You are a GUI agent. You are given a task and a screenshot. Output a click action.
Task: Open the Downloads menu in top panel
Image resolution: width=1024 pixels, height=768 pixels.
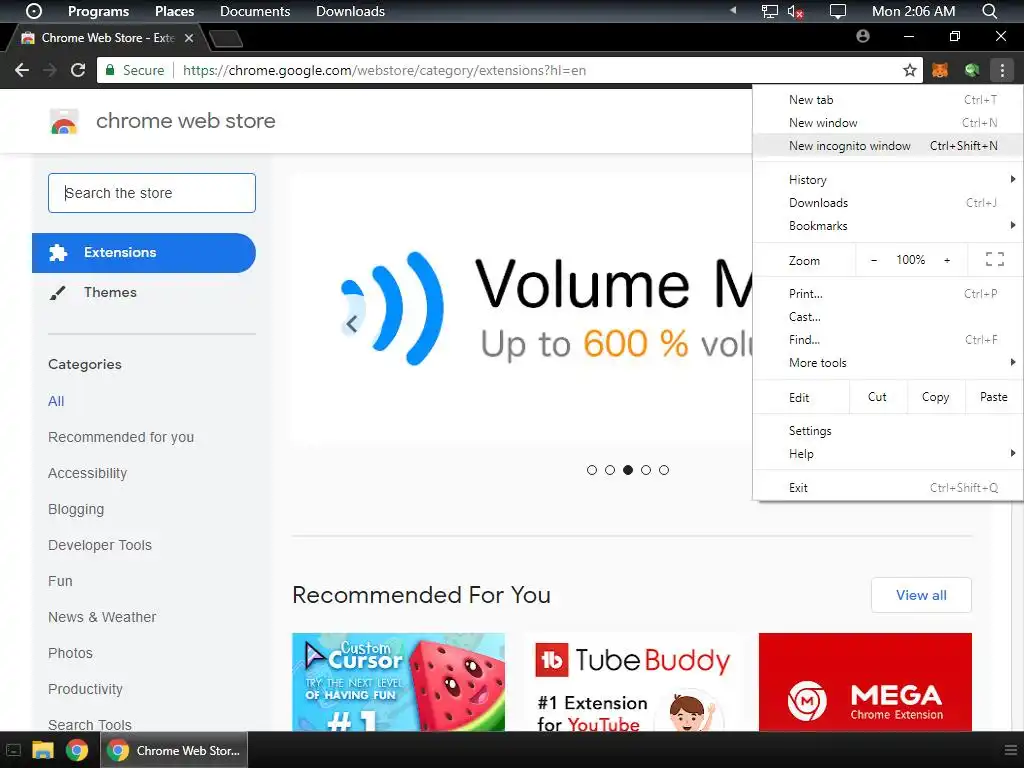(x=350, y=11)
